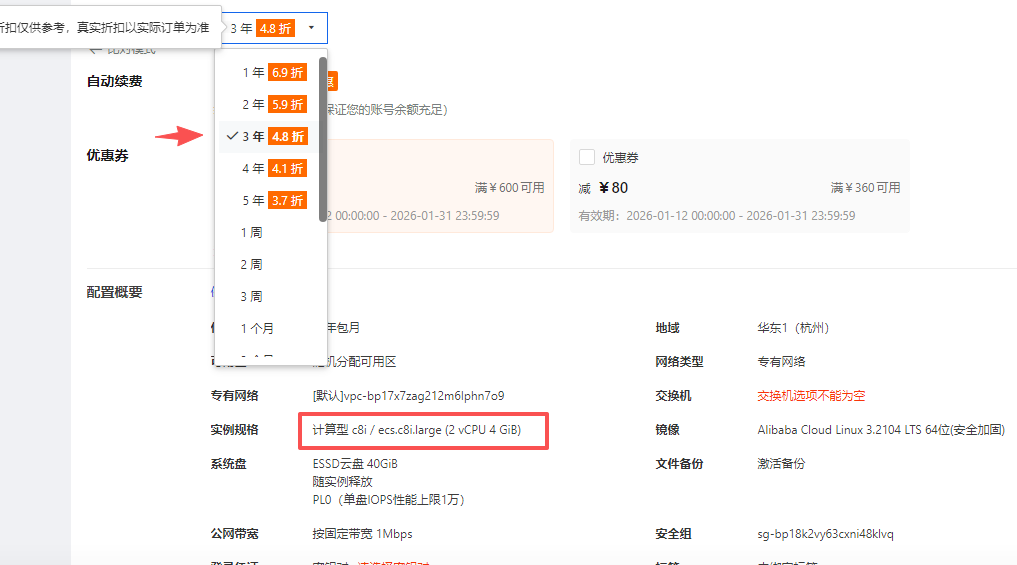The image size is (1017, 565).
Task: Pick the checked 3 年 4.8 折 option
Action: 272,136
